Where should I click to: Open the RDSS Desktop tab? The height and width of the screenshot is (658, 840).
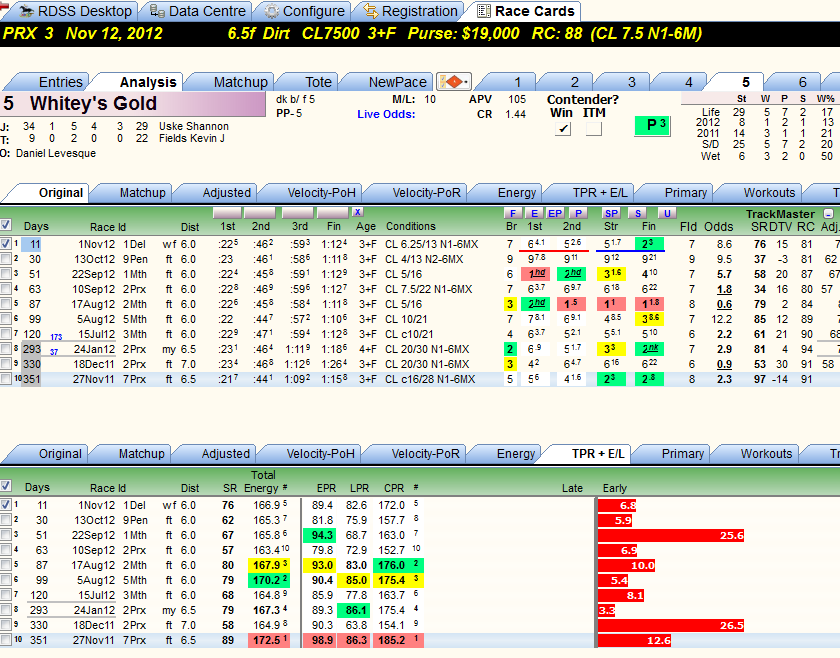(77, 11)
